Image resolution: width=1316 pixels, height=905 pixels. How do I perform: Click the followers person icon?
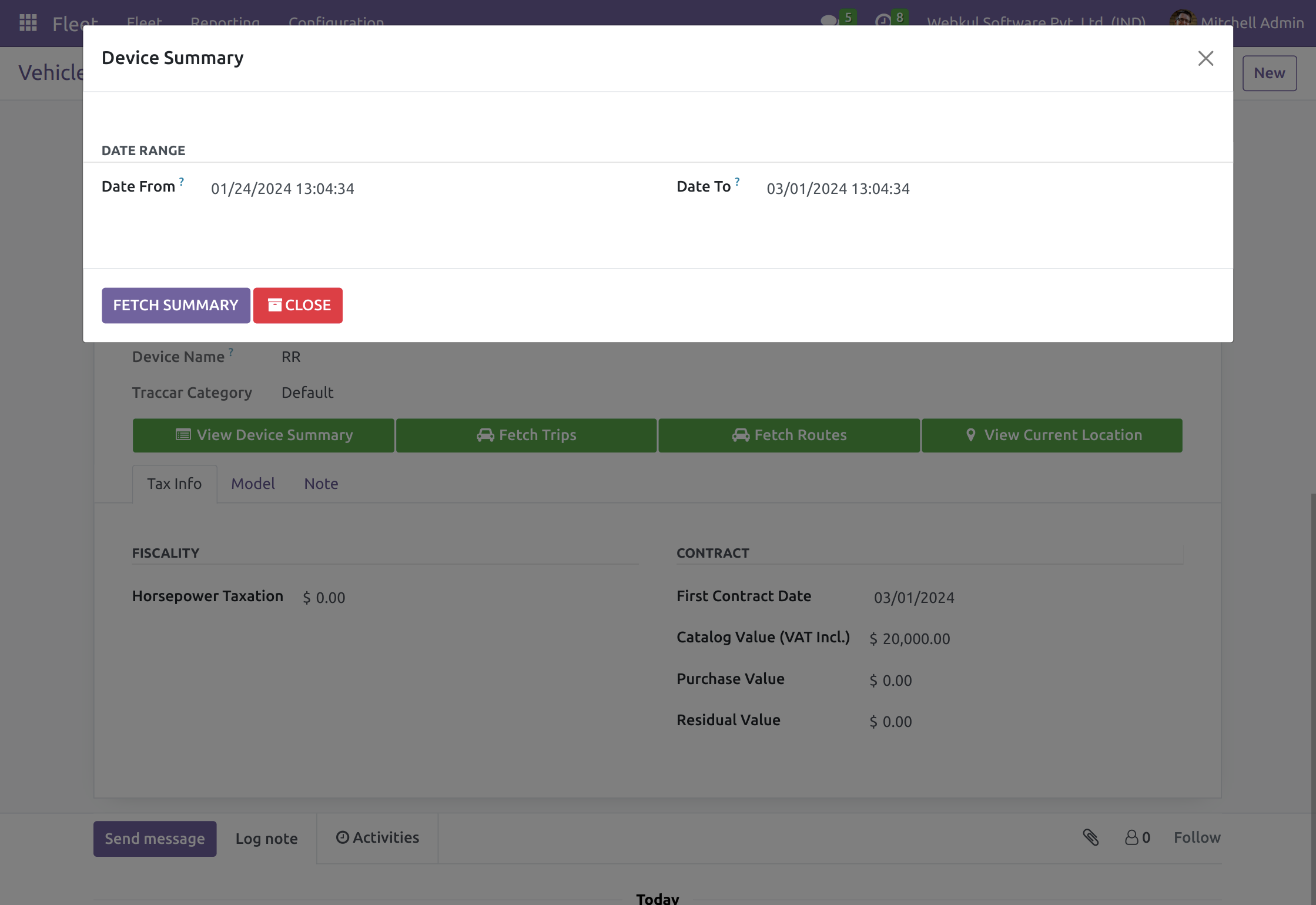coord(1131,837)
